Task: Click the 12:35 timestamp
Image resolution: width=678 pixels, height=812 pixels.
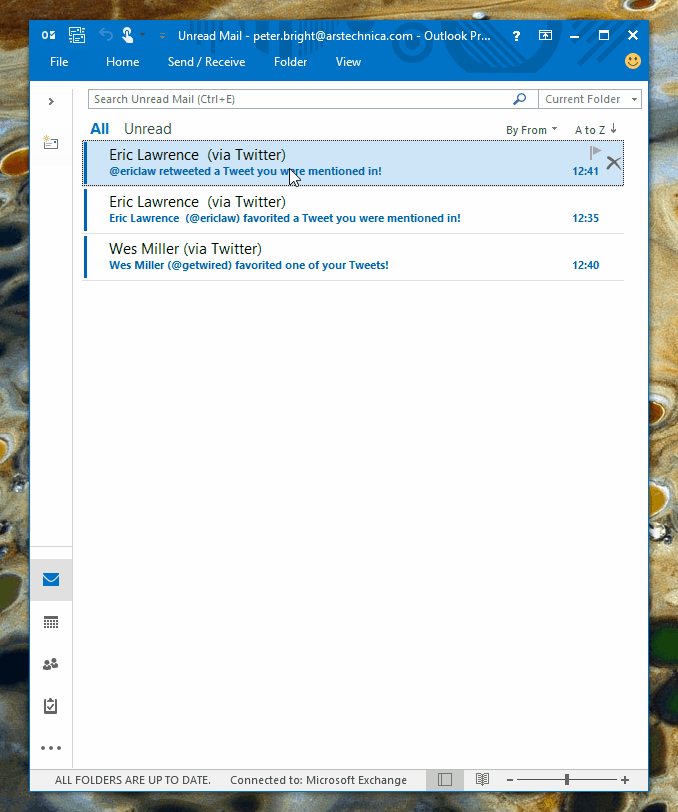Action: coord(585,218)
